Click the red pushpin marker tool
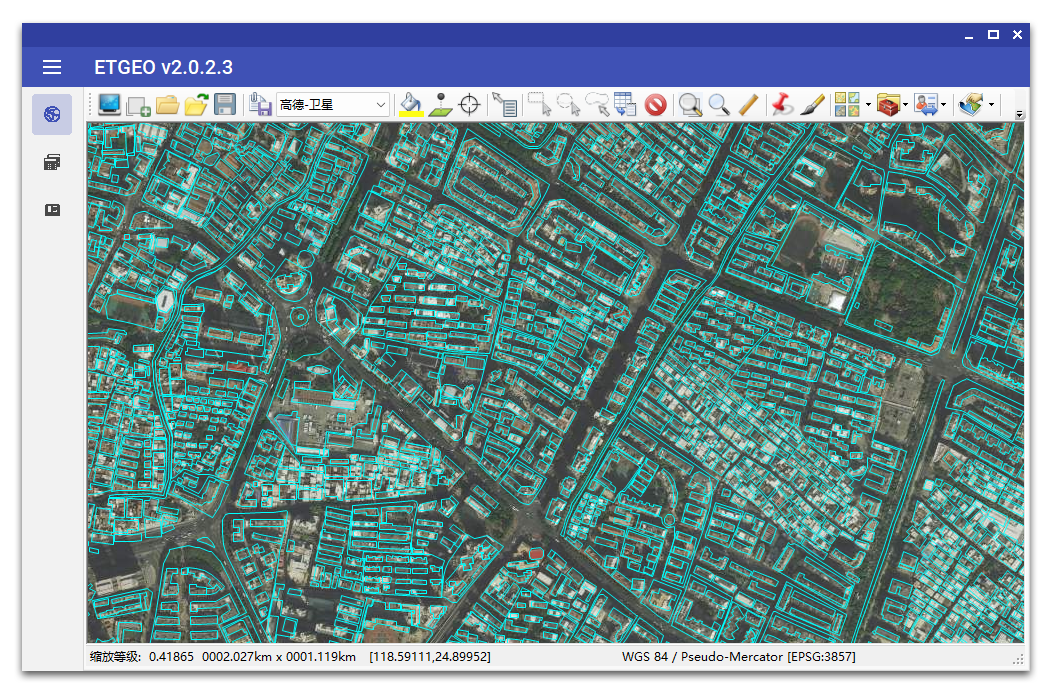The image size is (1053, 694). (782, 104)
